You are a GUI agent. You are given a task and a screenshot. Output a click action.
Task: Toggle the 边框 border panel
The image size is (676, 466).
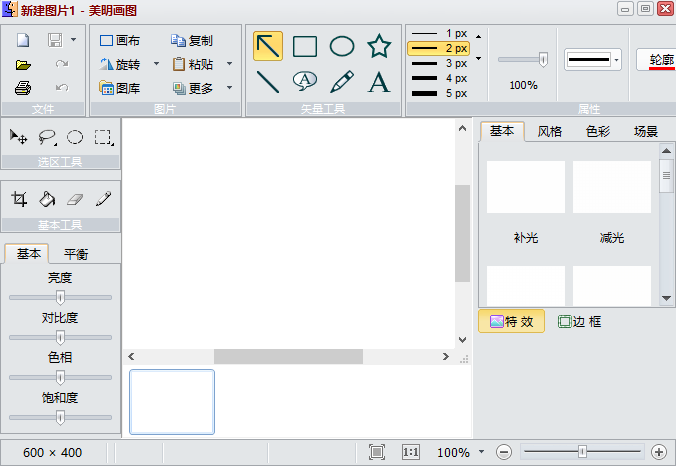point(580,321)
